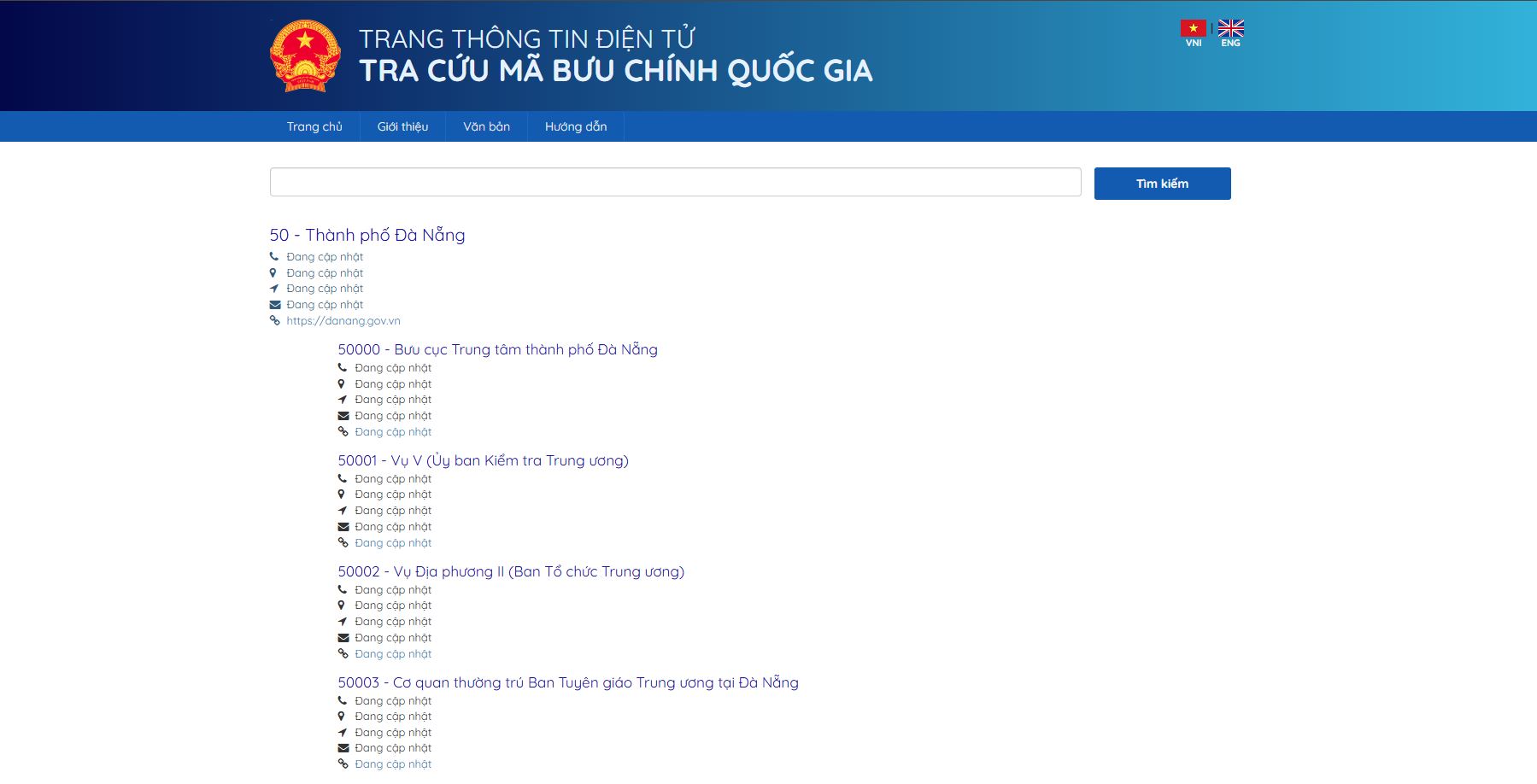The height and width of the screenshot is (784, 1537).
Task: Click phone icon under entry 50002
Action: 343,589
